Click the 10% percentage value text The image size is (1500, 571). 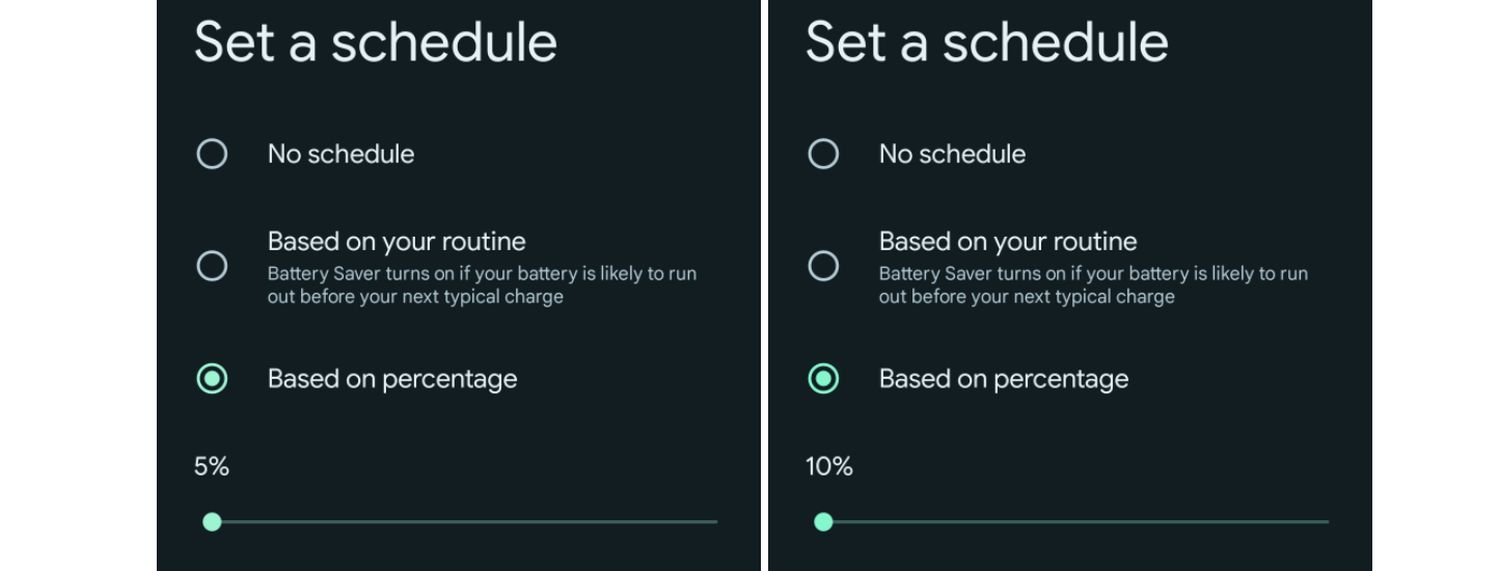[x=829, y=467]
